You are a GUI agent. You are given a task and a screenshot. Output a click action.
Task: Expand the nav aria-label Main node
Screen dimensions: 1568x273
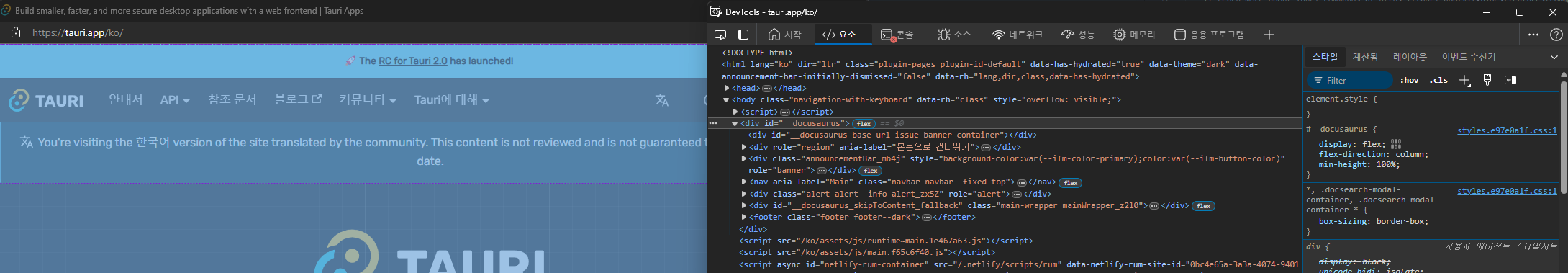point(744,182)
